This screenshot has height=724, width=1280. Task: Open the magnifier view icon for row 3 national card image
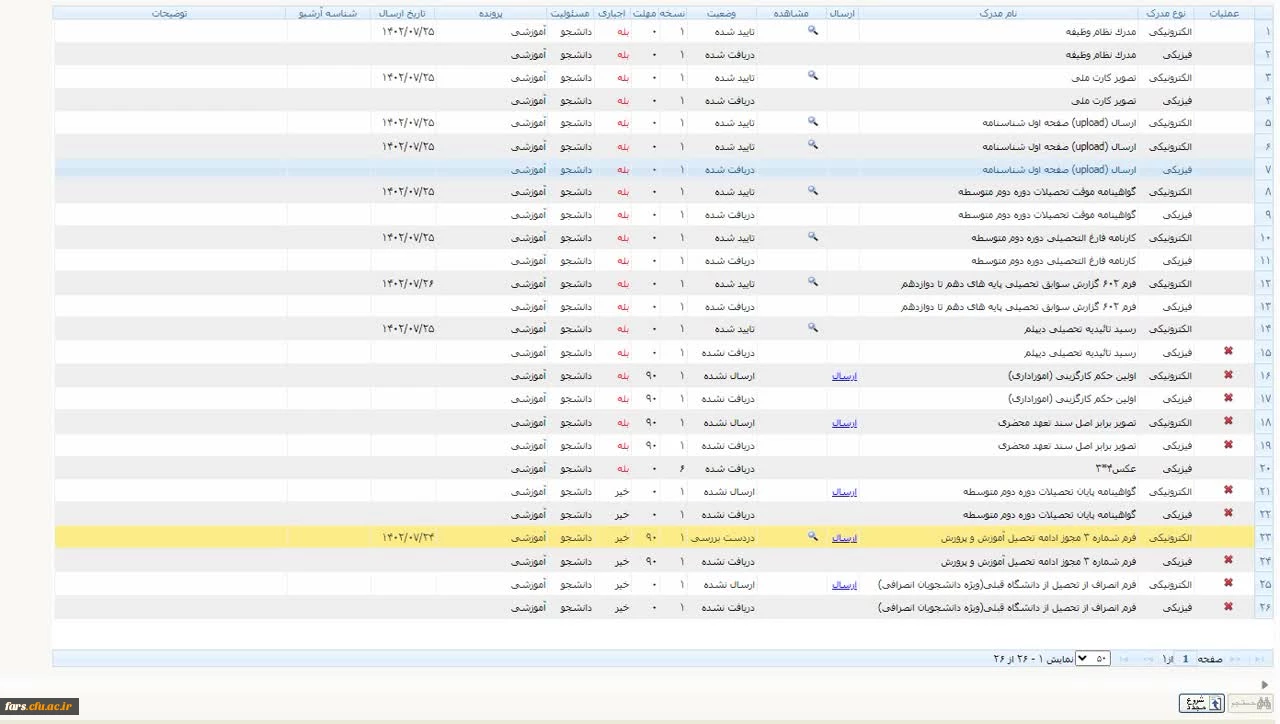[x=813, y=76]
